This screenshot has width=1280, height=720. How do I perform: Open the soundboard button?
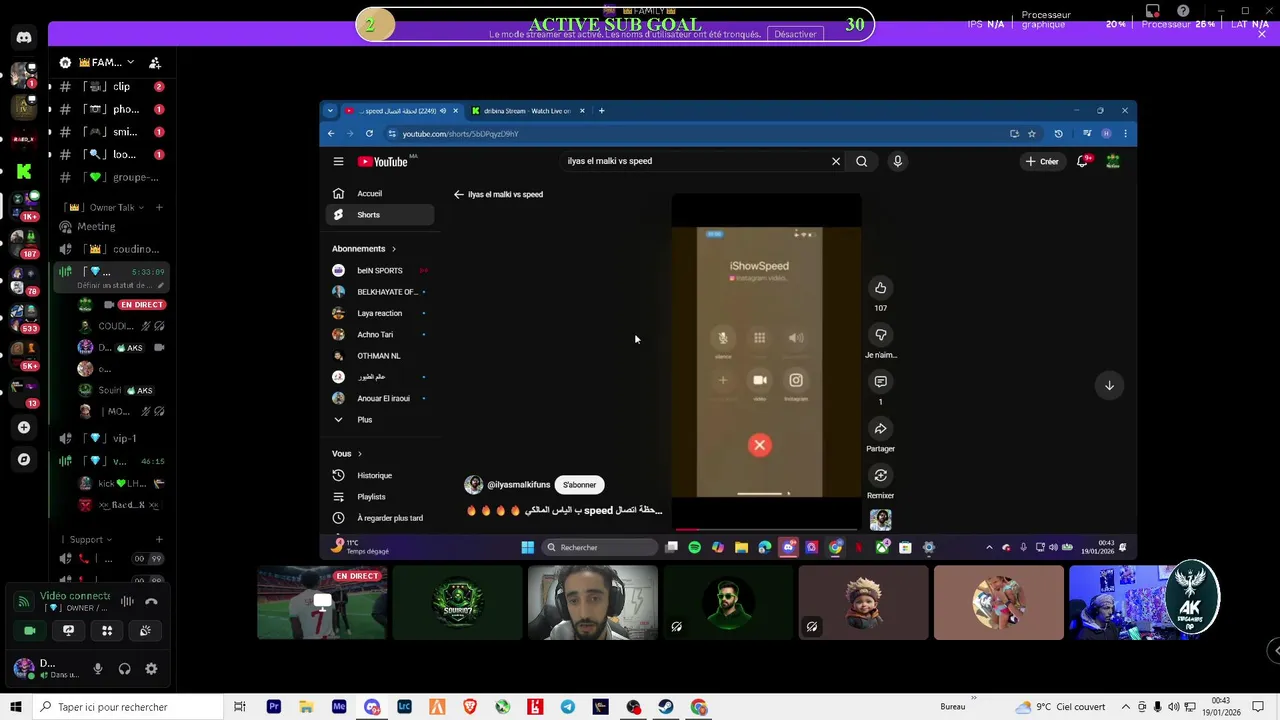(145, 630)
